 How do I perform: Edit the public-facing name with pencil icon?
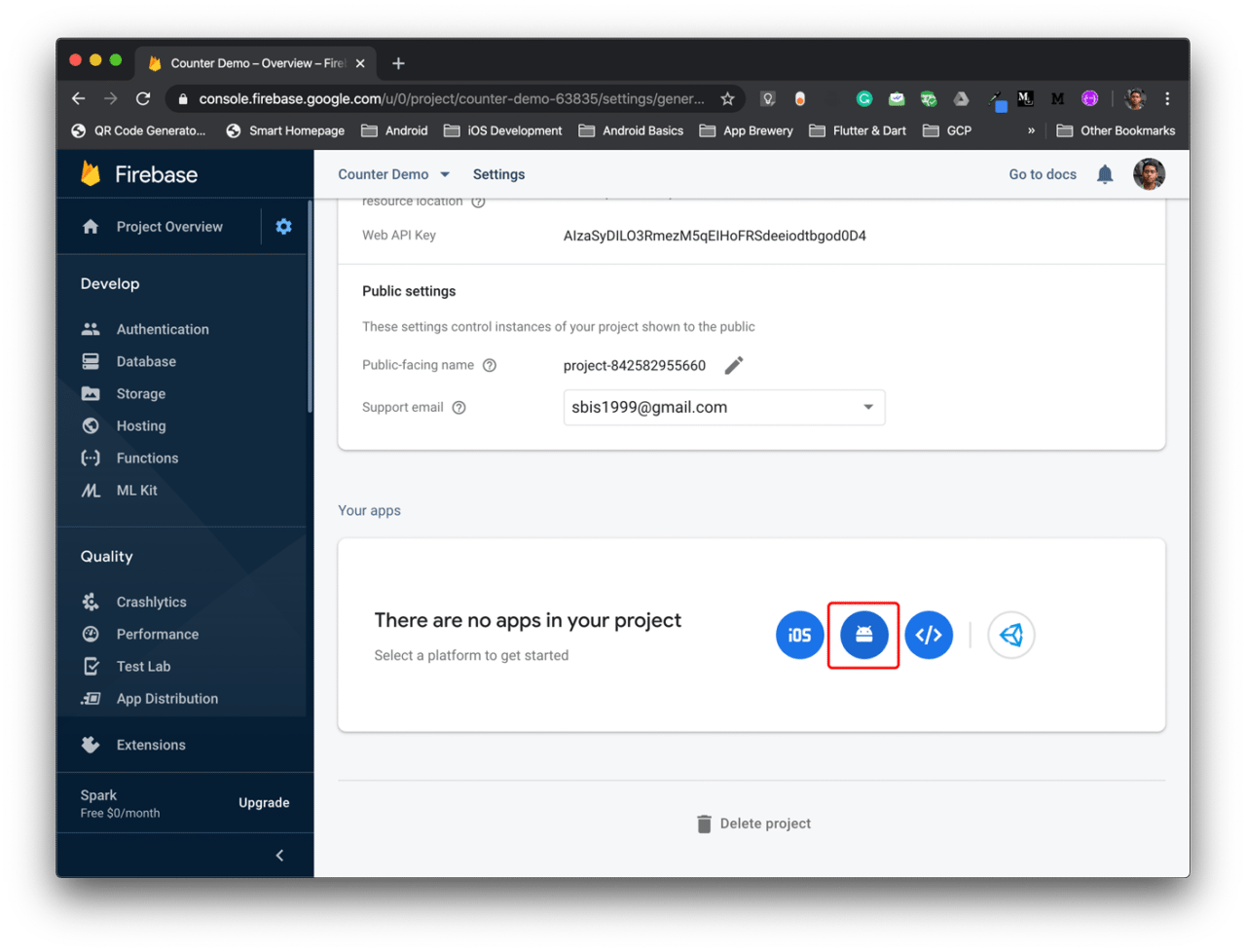(734, 365)
